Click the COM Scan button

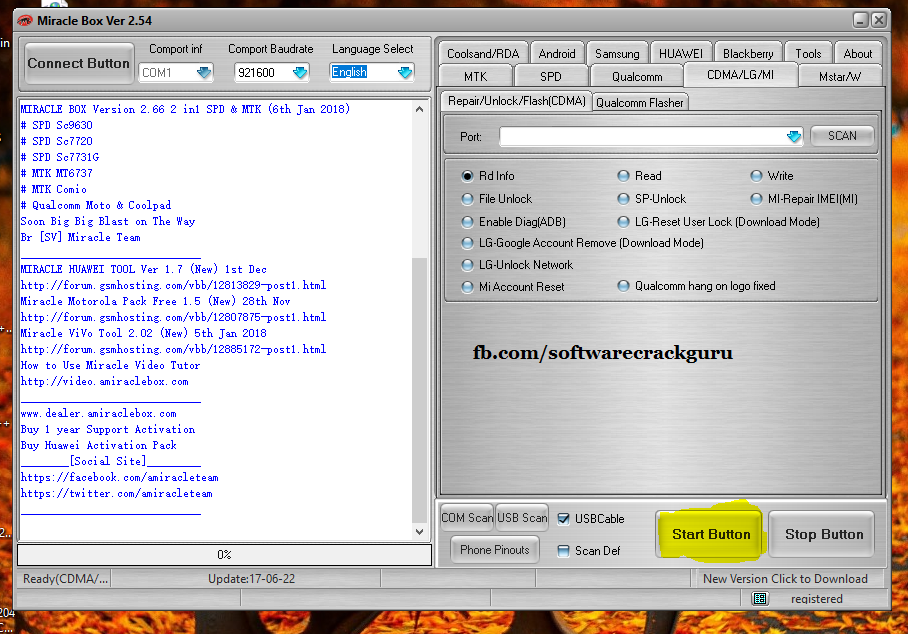pos(467,518)
